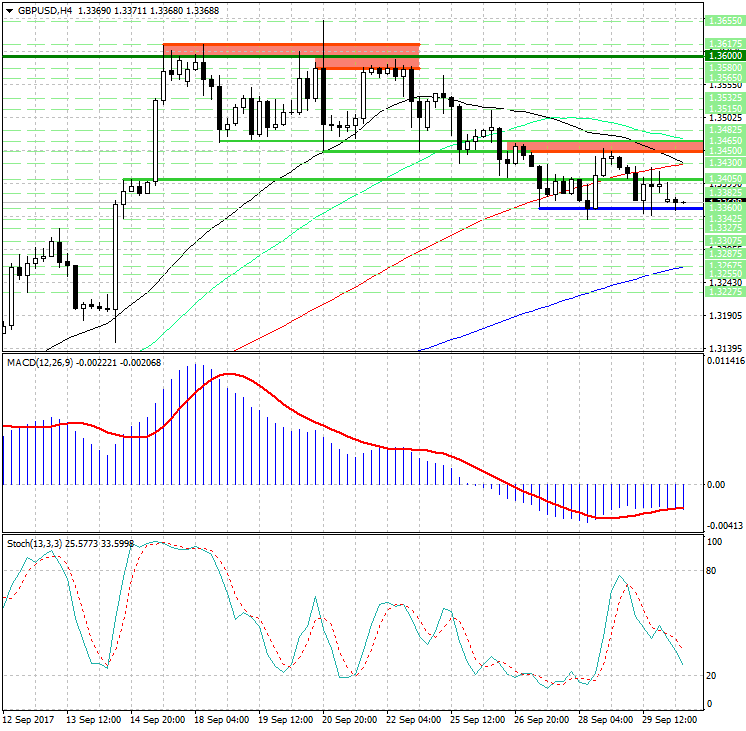Image resolution: width=746 pixels, height=731 pixels.
Task: Click the MACD zero level label 0.00
Action: pos(716,484)
